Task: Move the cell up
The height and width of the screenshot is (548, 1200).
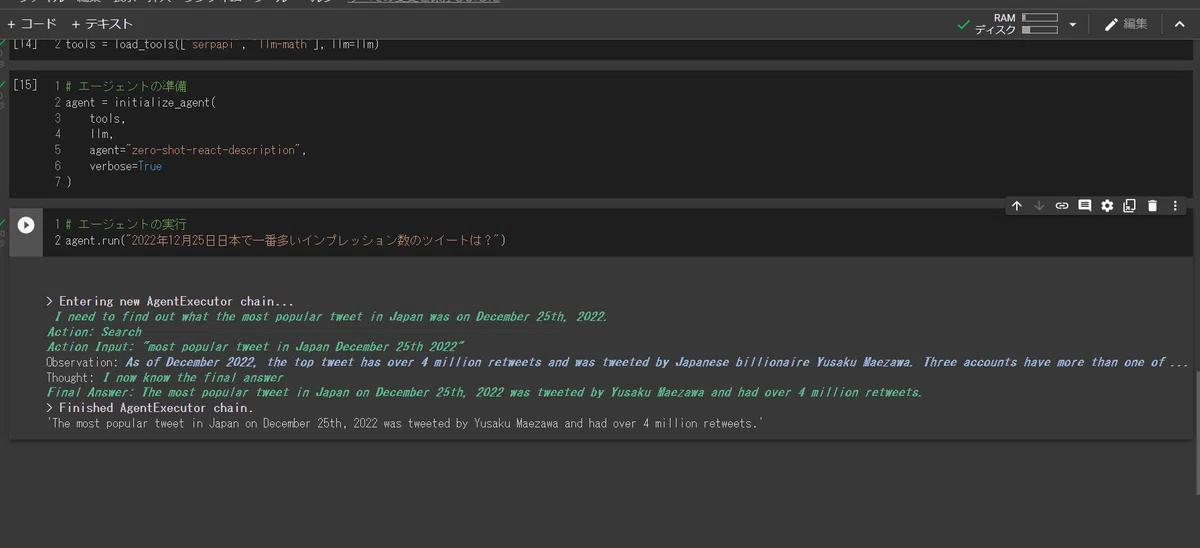Action: [1017, 206]
